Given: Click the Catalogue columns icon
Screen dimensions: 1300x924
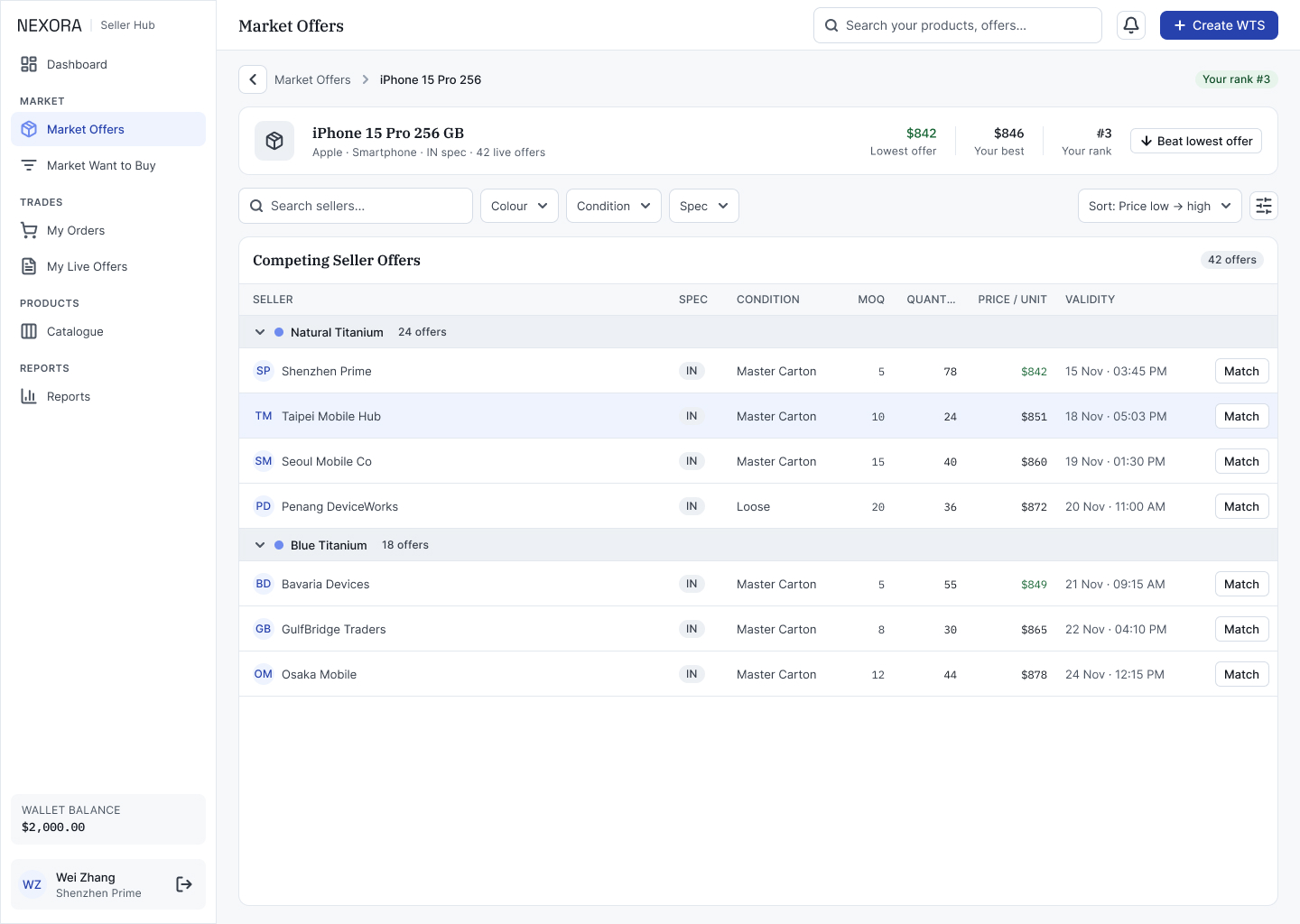Looking at the screenshot, I should (x=29, y=331).
